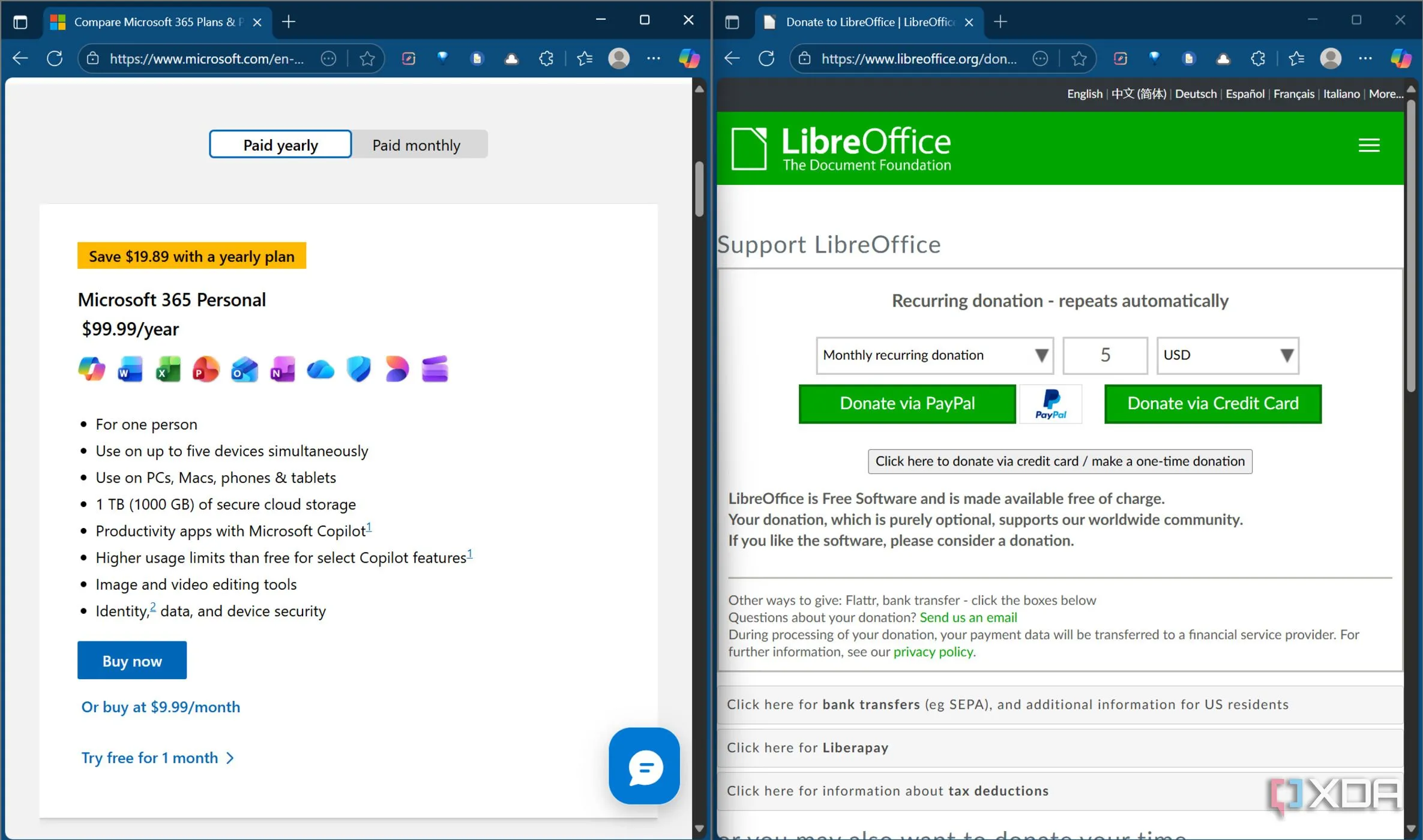
Task: Select Deutsch from the language bar
Action: [x=1195, y=94]
